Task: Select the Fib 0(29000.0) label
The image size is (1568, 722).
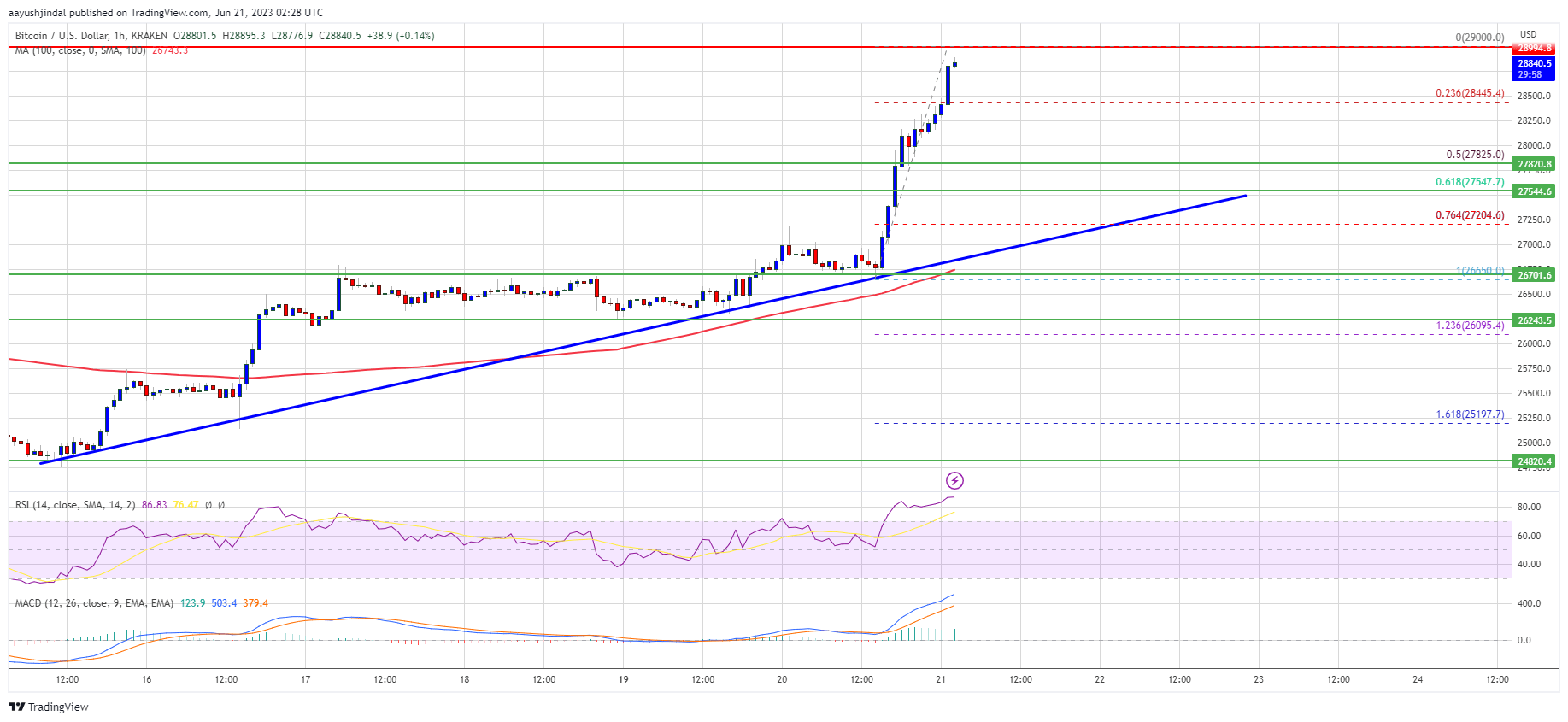Action: click(1480, 38)
